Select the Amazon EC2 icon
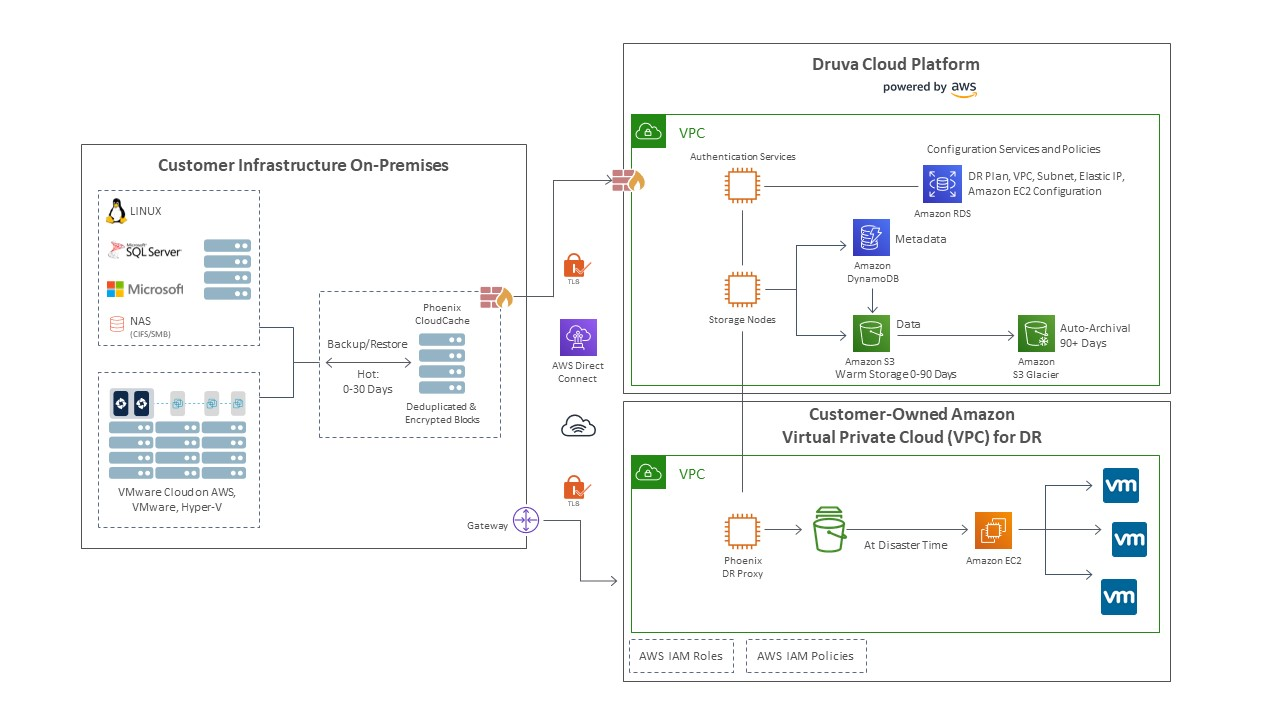Screen dimensions: 1280x720 pyautogui.click(x=994, y=531)
